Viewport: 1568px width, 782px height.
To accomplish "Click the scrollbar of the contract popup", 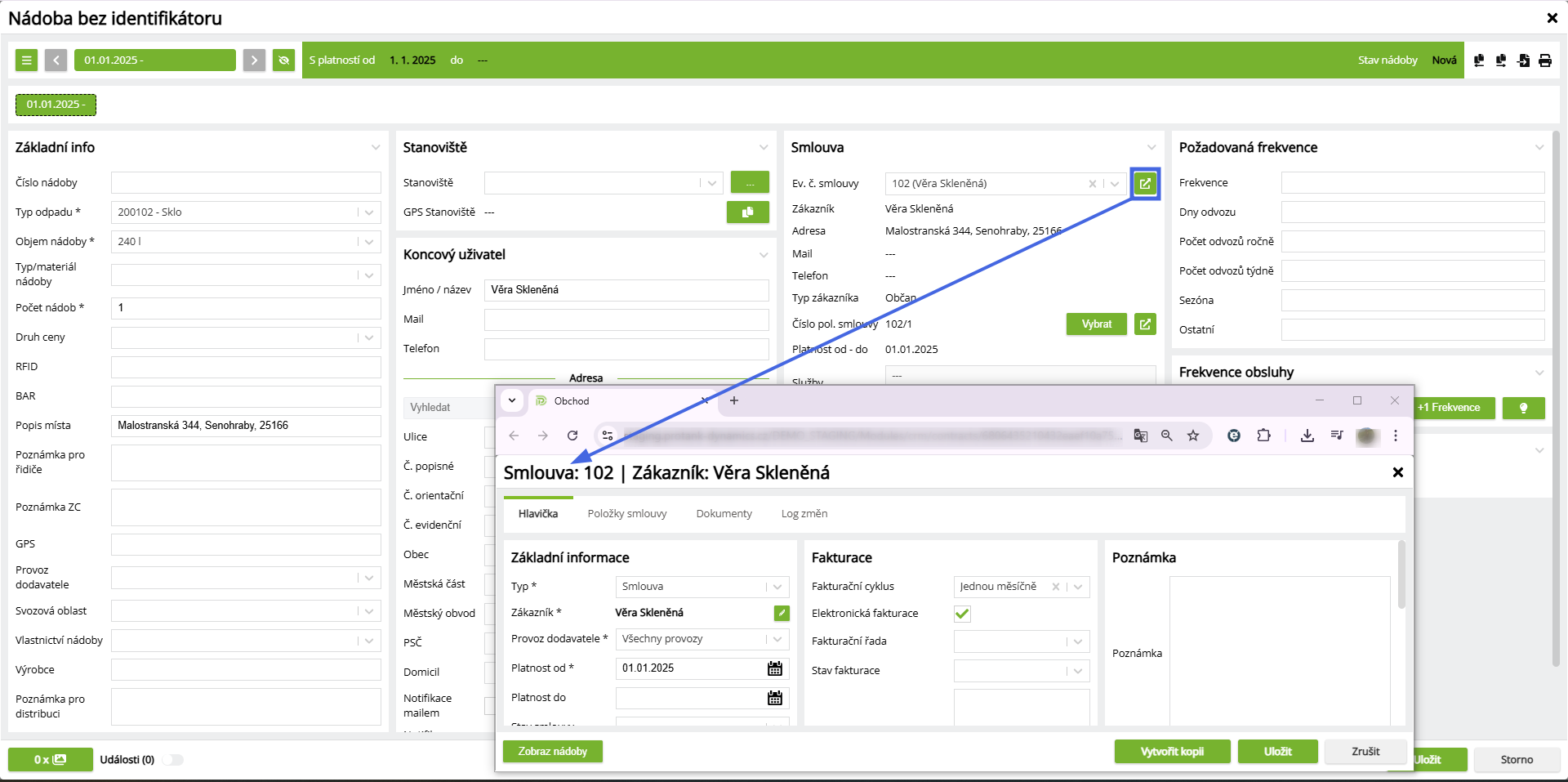I will click(x=1401, y=574).
